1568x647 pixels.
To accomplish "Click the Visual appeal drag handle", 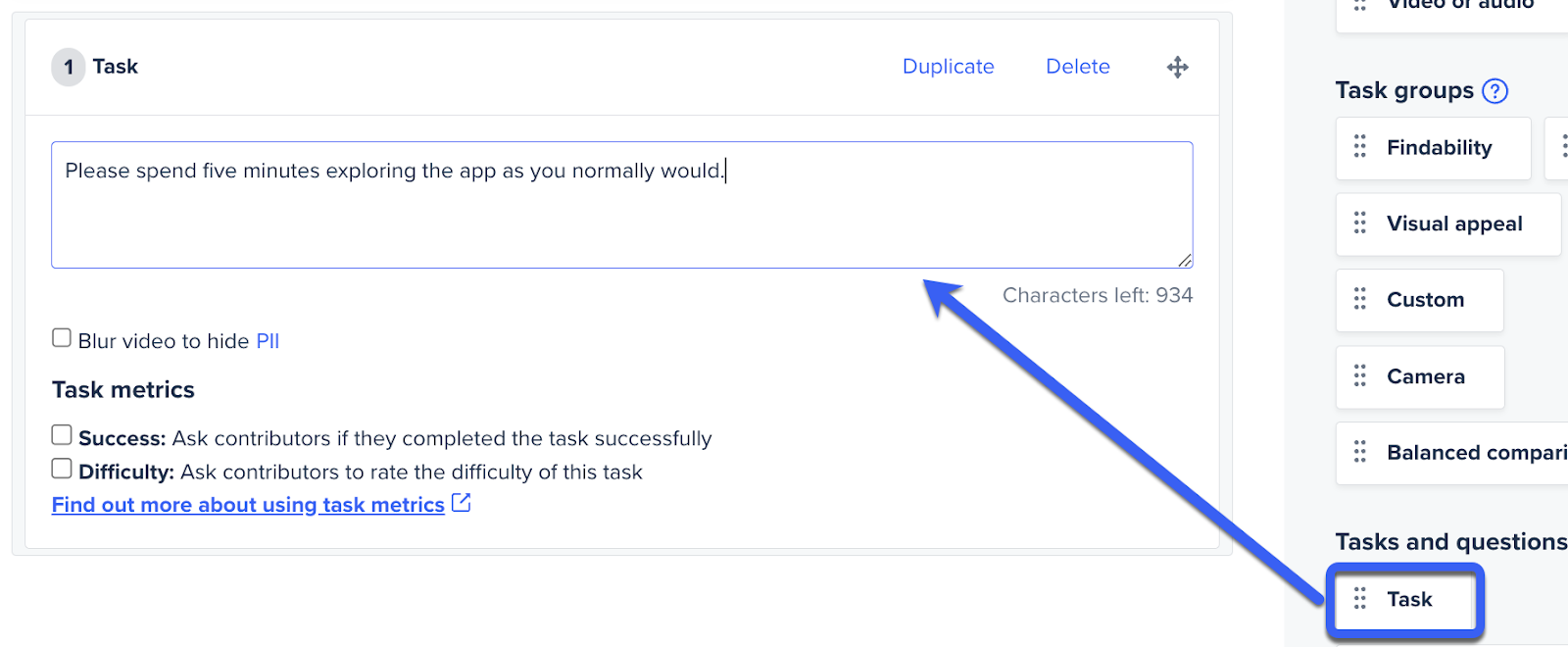I will 1360,224.
